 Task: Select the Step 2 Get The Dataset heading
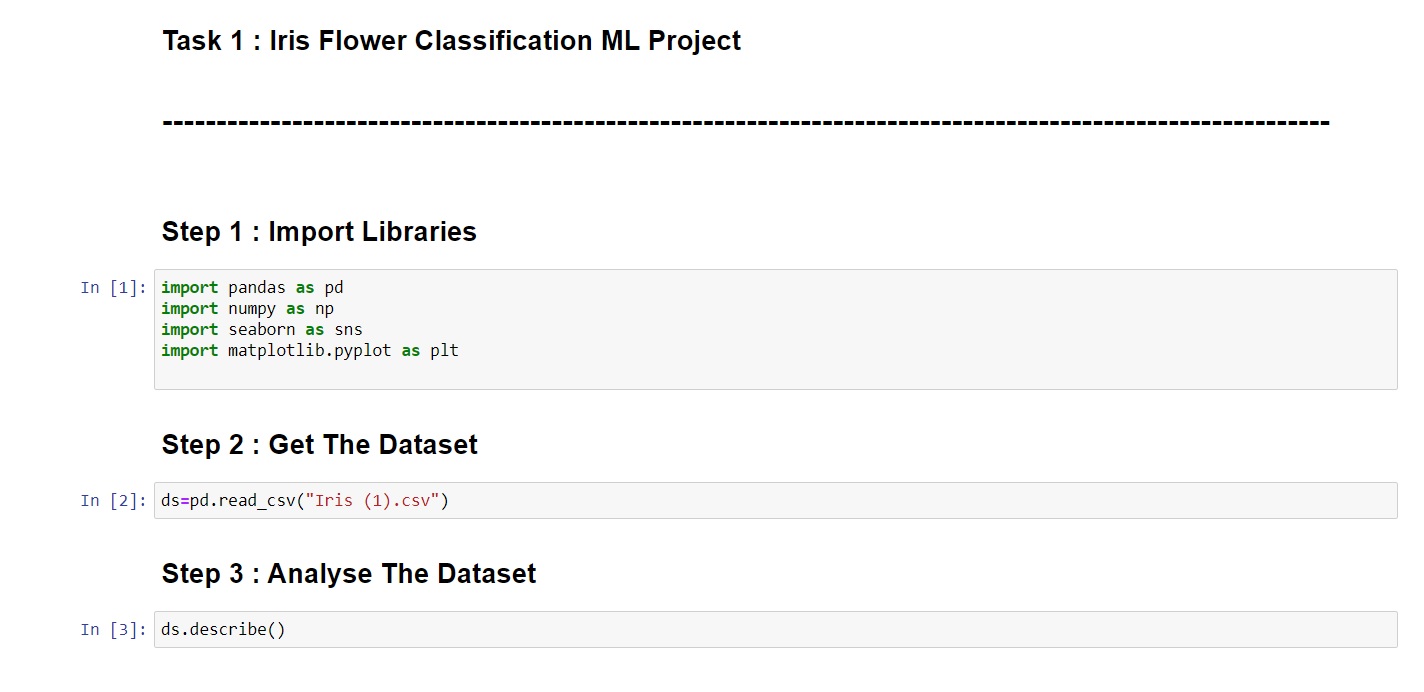pyautogui.click(x=320, y=445)
